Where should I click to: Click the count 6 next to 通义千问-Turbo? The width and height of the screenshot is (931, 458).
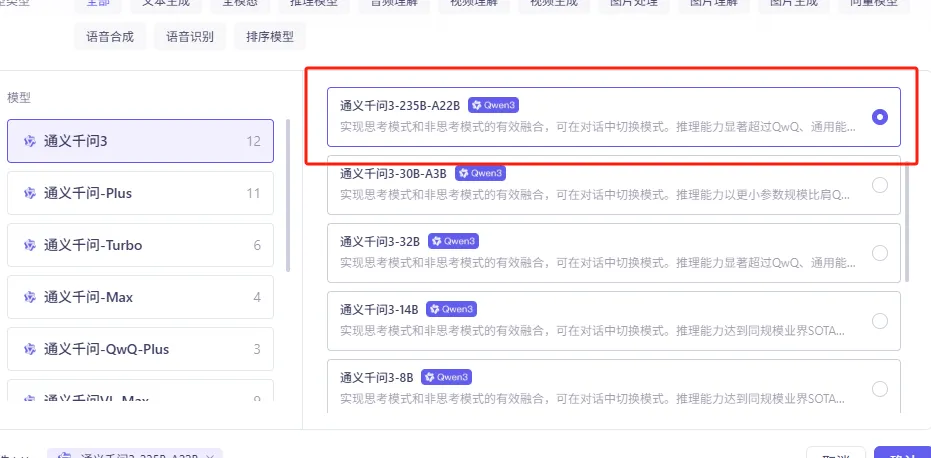click(257, 245)
